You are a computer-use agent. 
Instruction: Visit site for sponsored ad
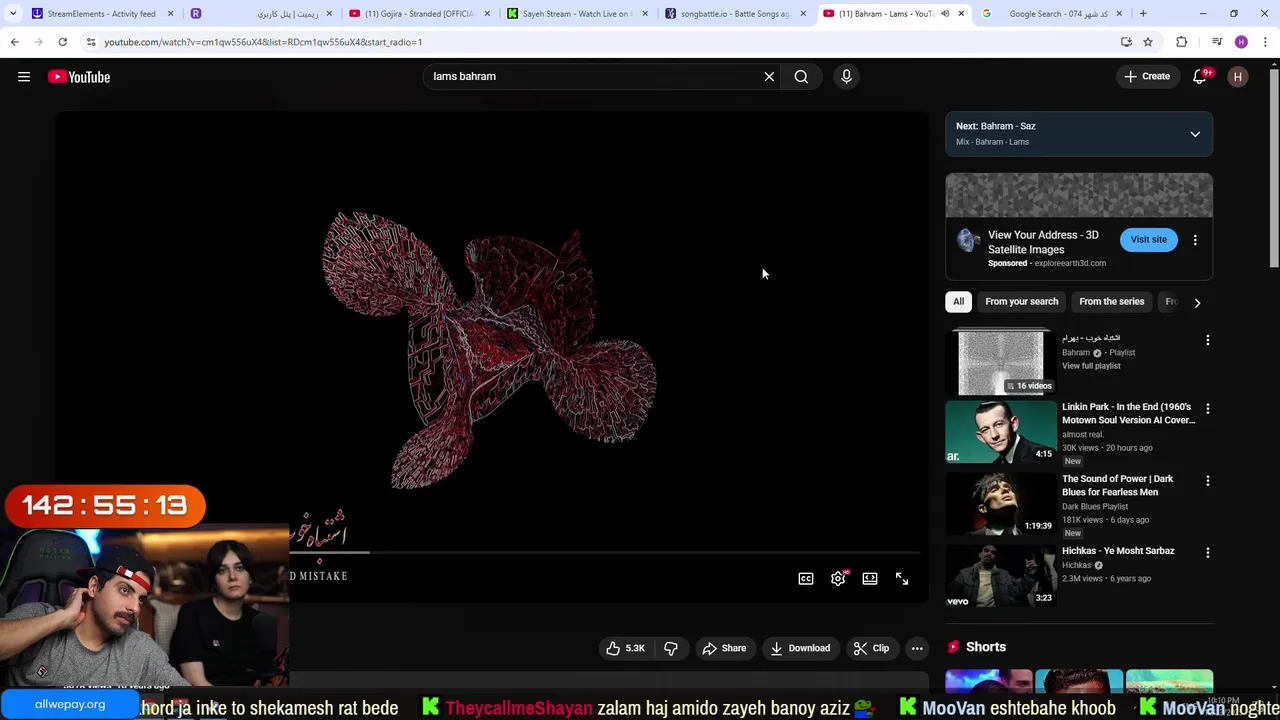pyautogui.click(x=1148, y=239)
